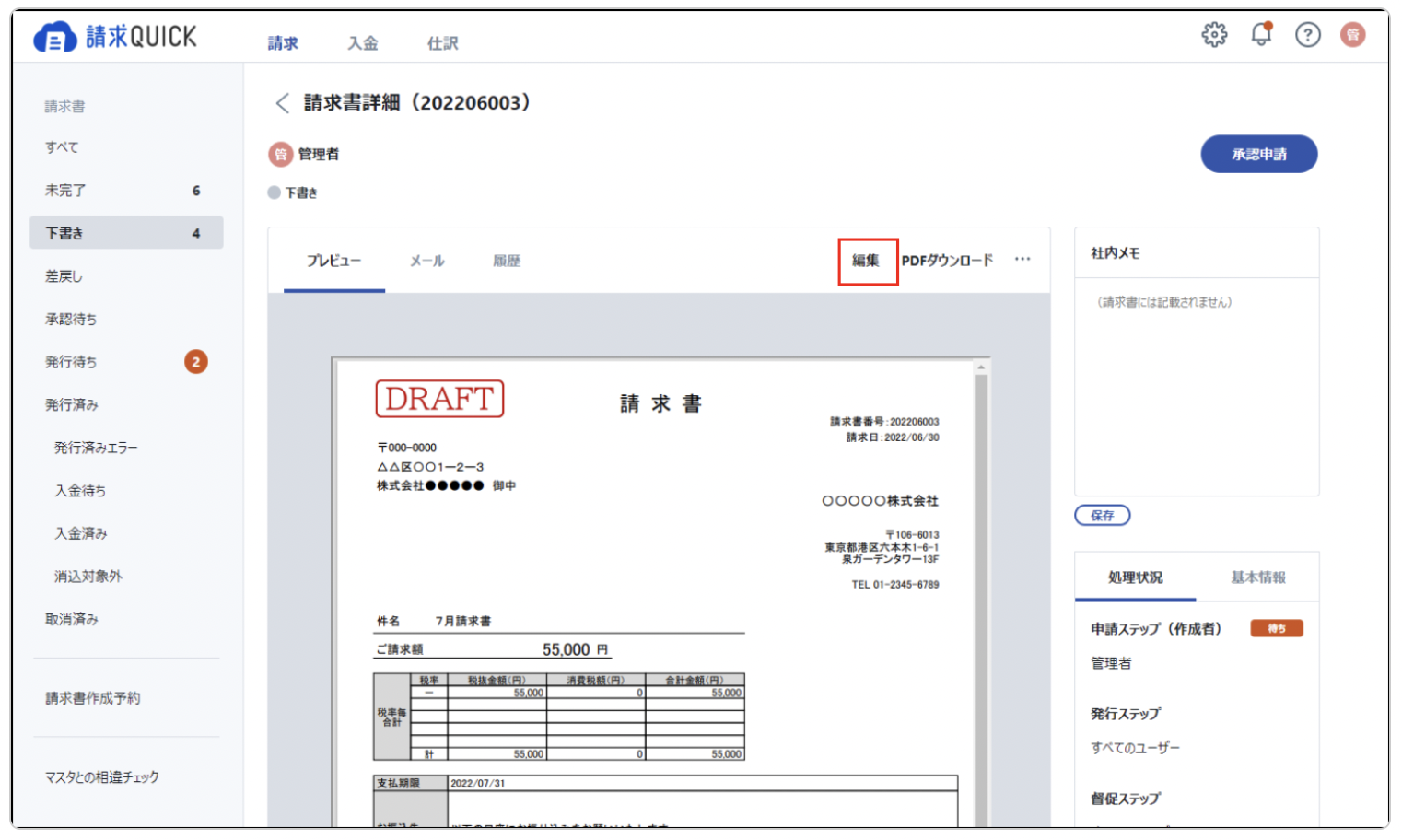The height and width of the screenshot is (840, 1402).
Task: Open the settings gear icon
Action: [x=1214, y=35]
